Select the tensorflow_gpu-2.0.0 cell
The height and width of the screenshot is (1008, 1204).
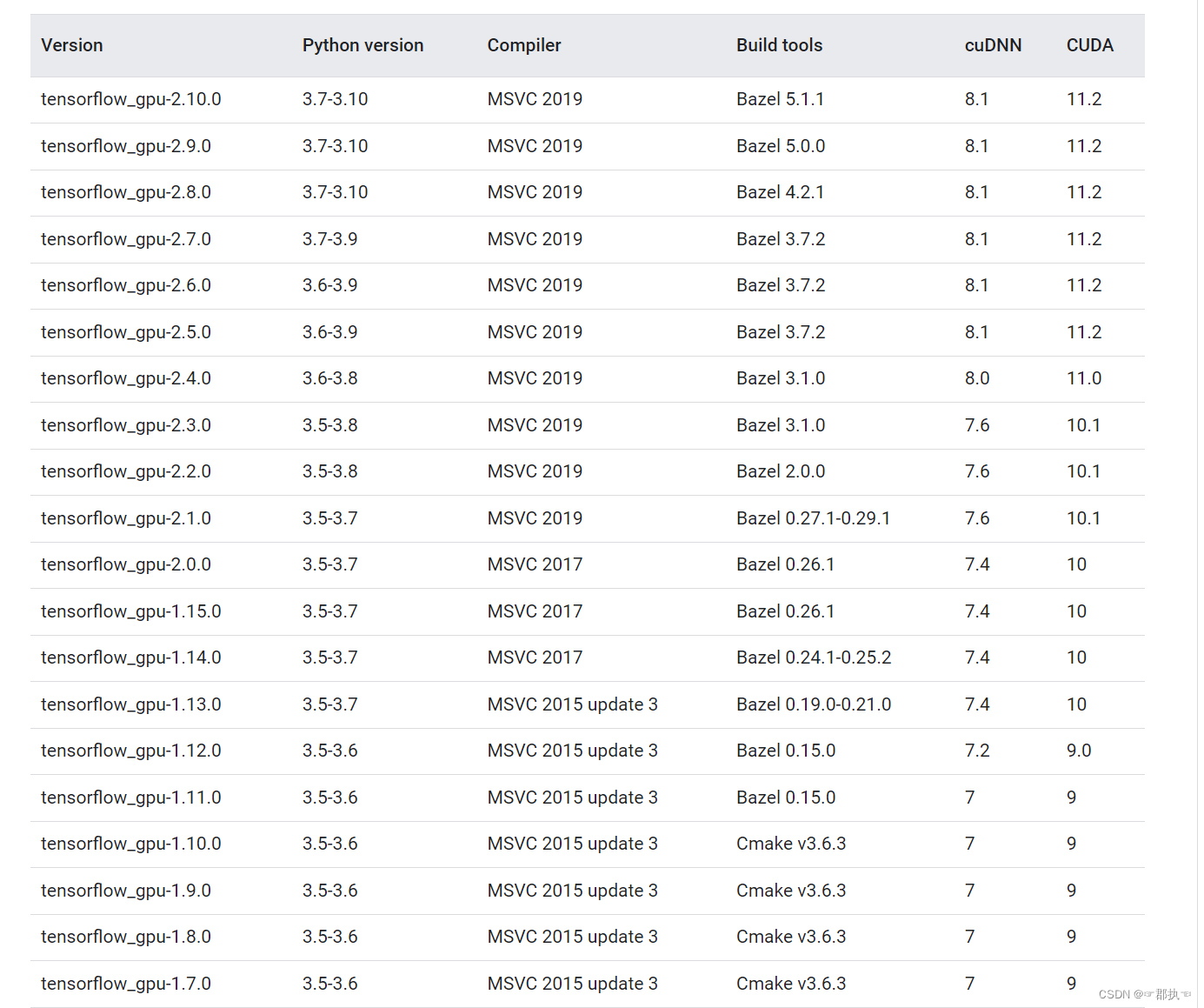126,564
